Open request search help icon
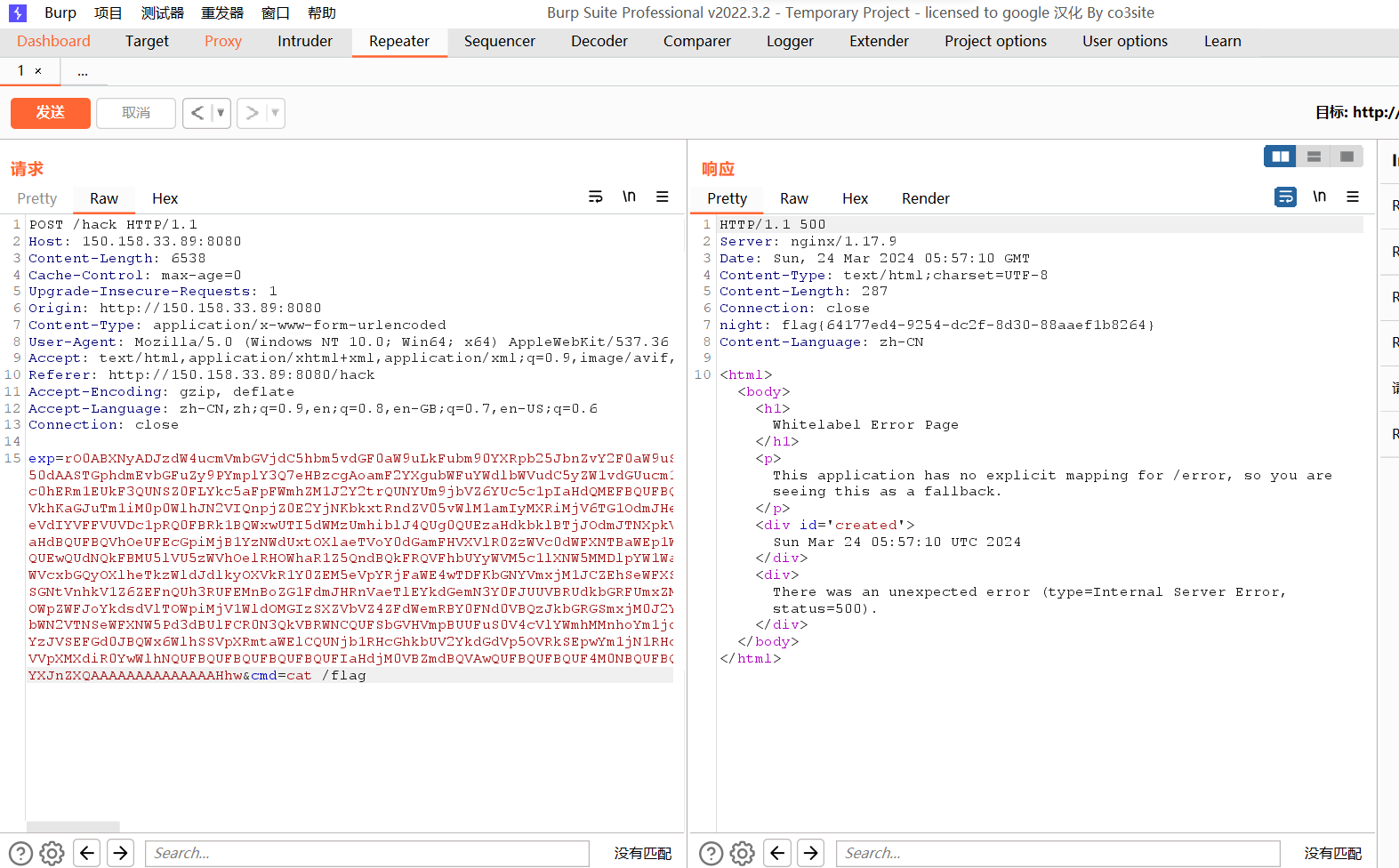The width and height of the screenshot is (1399, 868). point(20,854)
